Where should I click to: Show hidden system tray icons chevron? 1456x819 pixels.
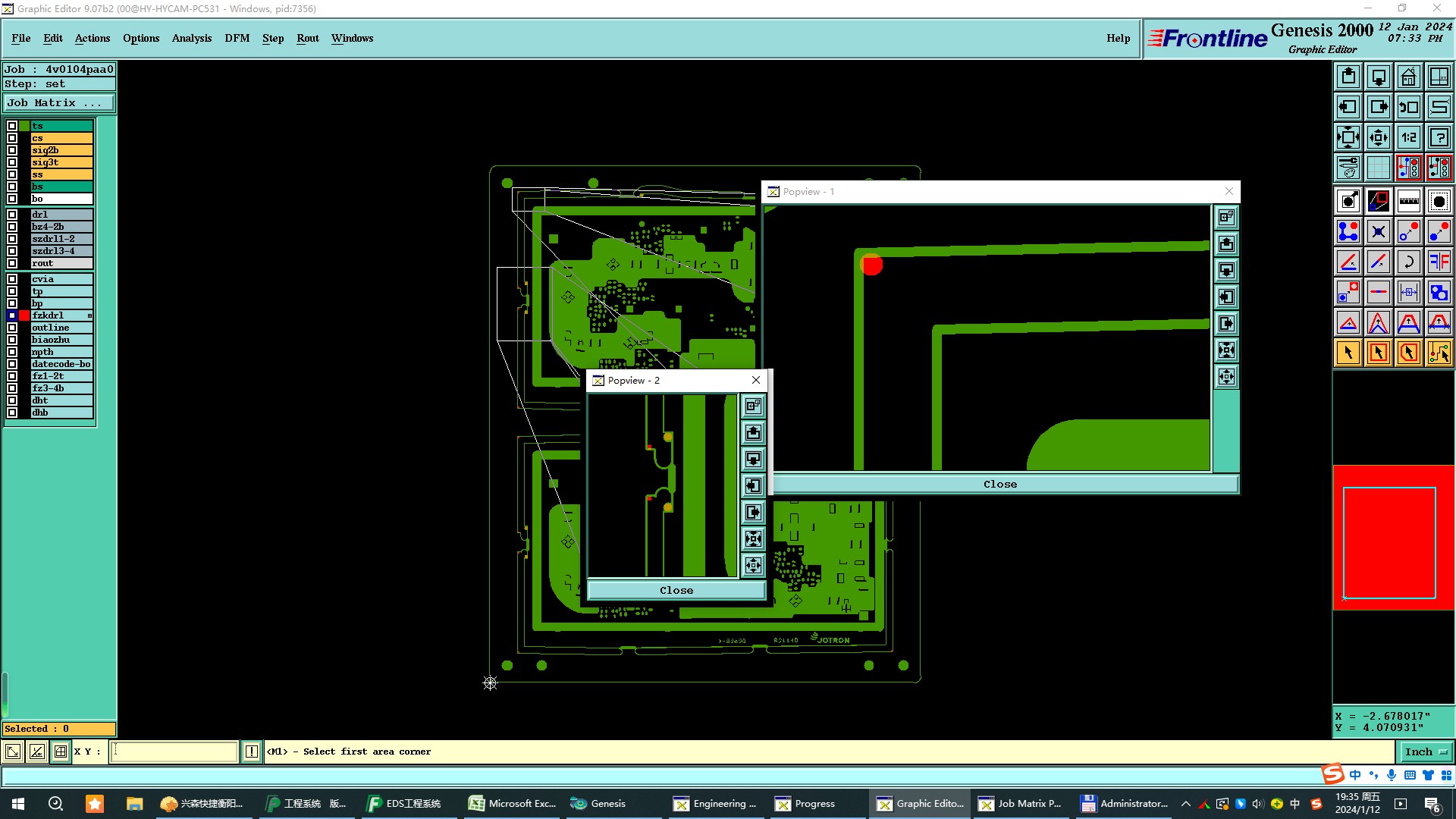(x=1186, y=804)
